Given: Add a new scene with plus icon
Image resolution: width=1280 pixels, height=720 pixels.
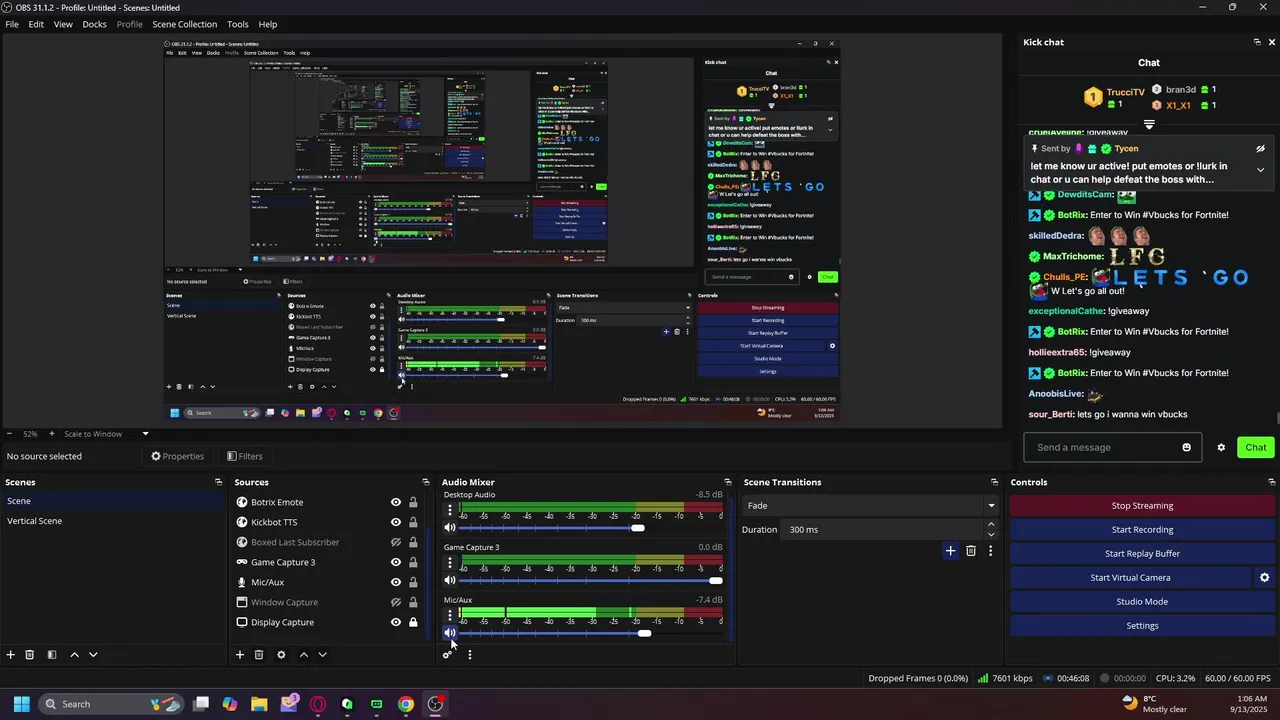Looking at the screenshot, I should pos(11,655).
